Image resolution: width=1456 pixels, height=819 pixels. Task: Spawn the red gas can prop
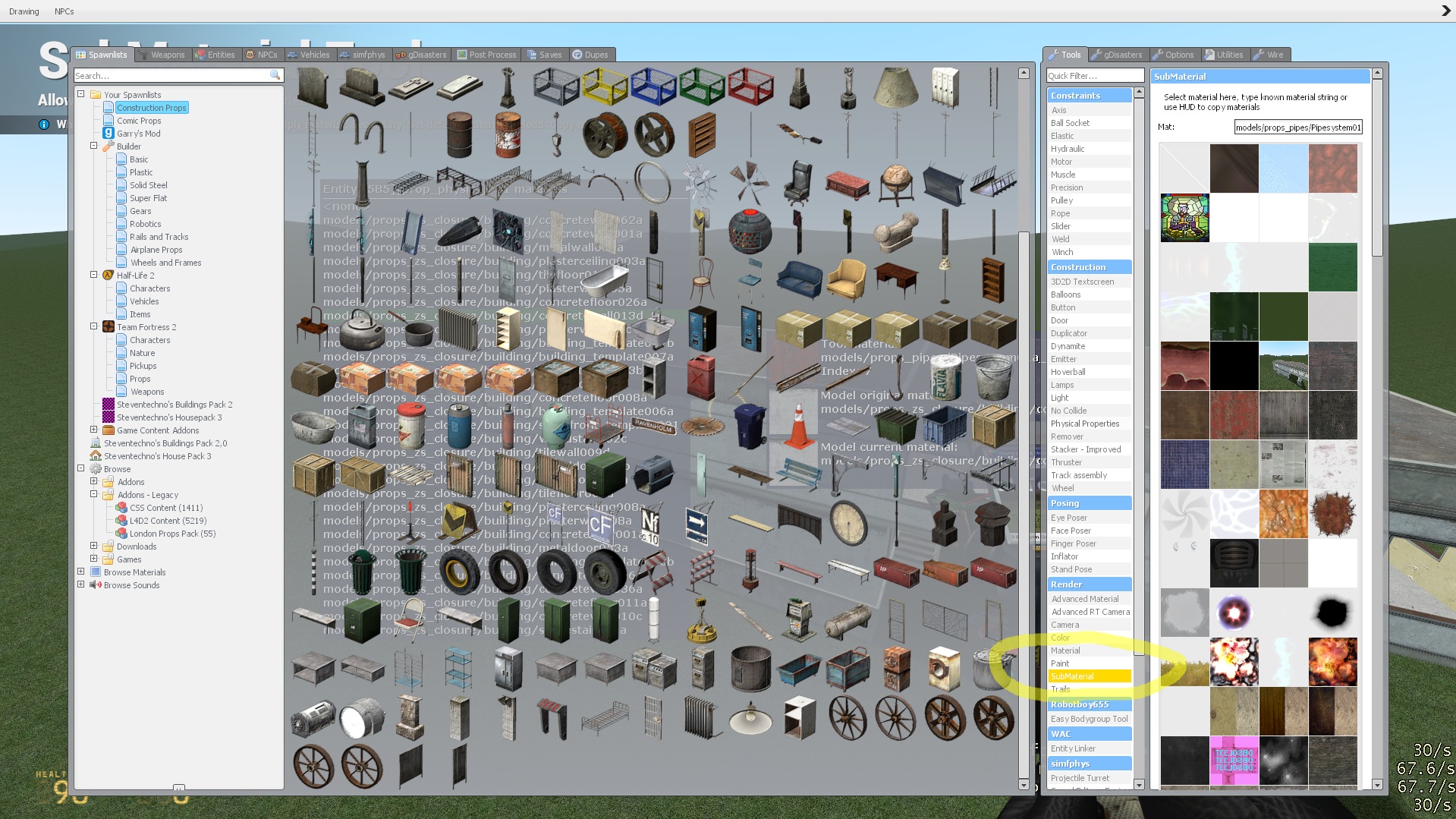click(x=702, y=377)
